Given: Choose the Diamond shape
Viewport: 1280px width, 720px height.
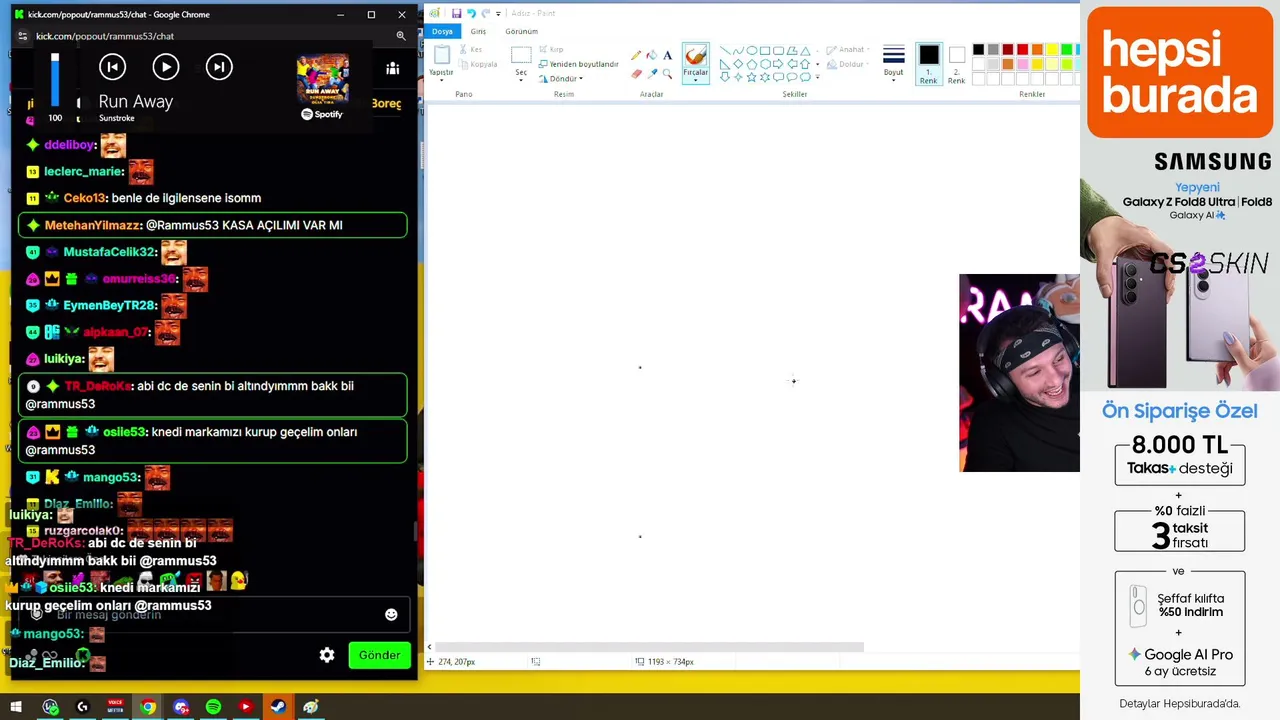Looking at the screenshot, I should 738,64.
